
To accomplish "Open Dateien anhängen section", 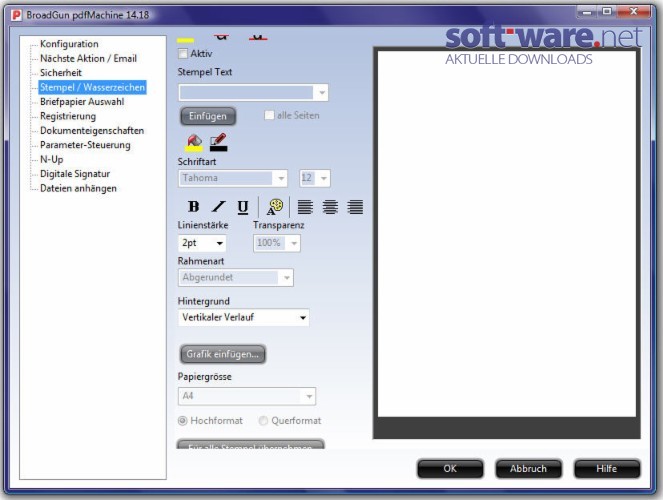I will 78,188.
